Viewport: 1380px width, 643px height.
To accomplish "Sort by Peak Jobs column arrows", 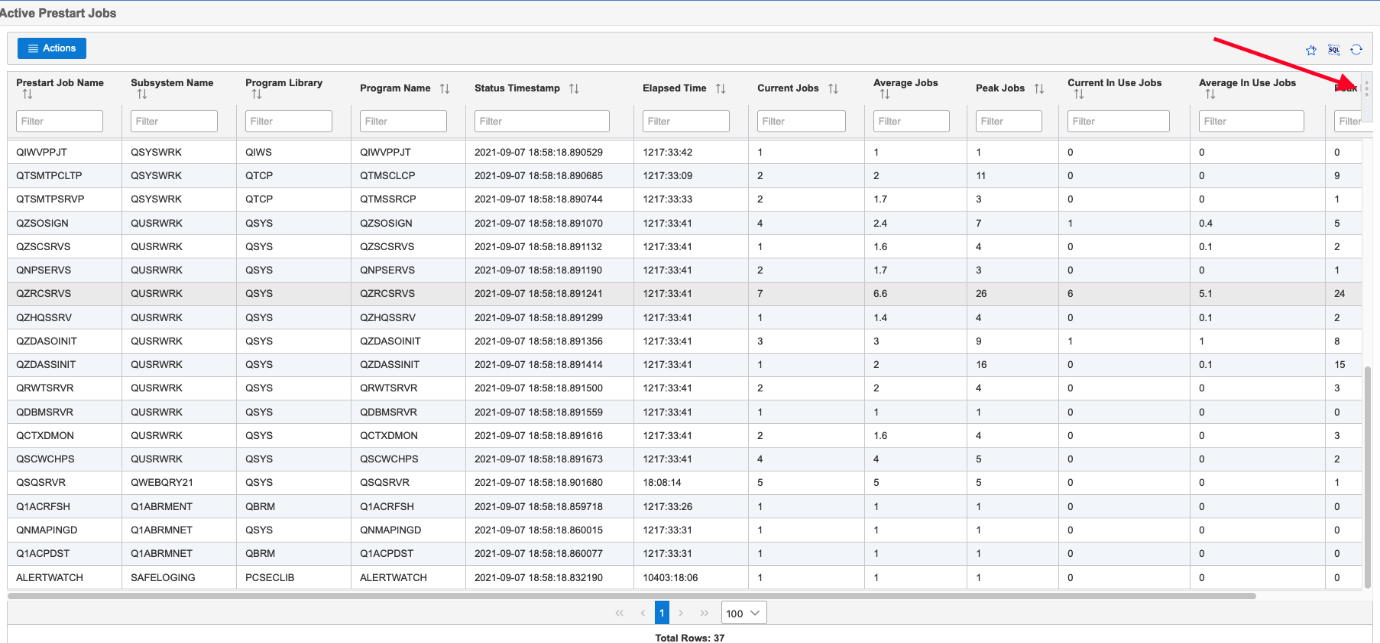I will point(1039,89).
